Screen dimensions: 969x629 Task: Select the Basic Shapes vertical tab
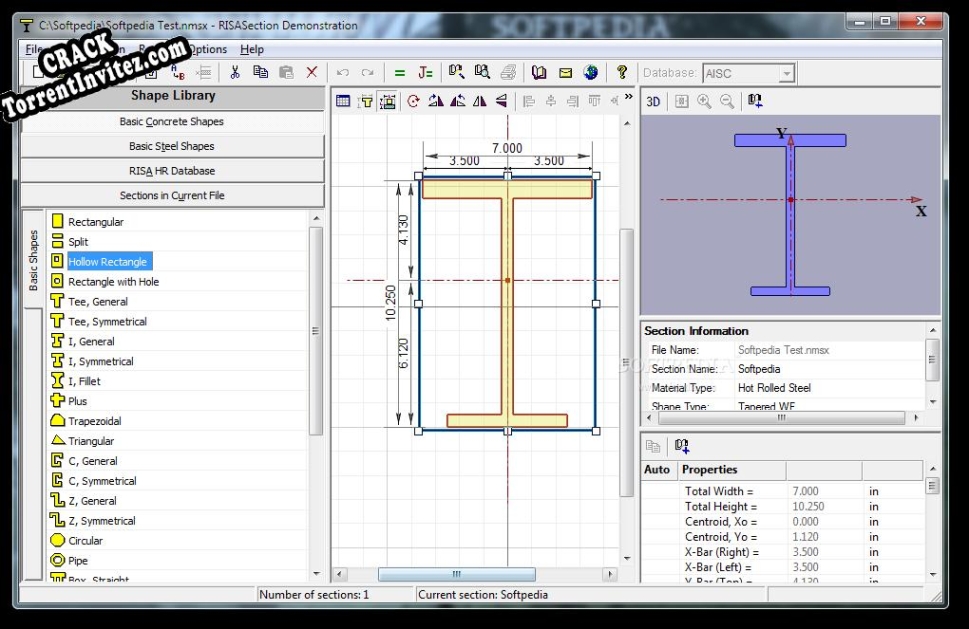point(33,260)
